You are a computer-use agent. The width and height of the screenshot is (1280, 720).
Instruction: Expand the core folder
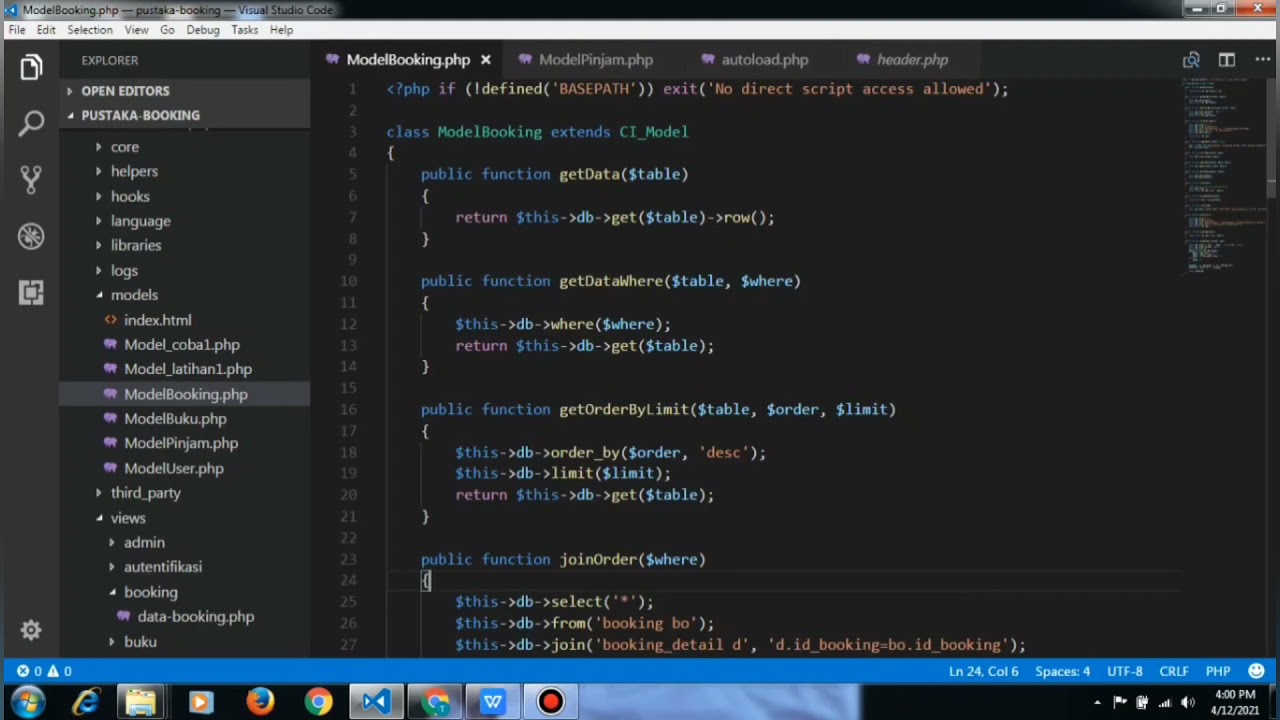[124, 147]
